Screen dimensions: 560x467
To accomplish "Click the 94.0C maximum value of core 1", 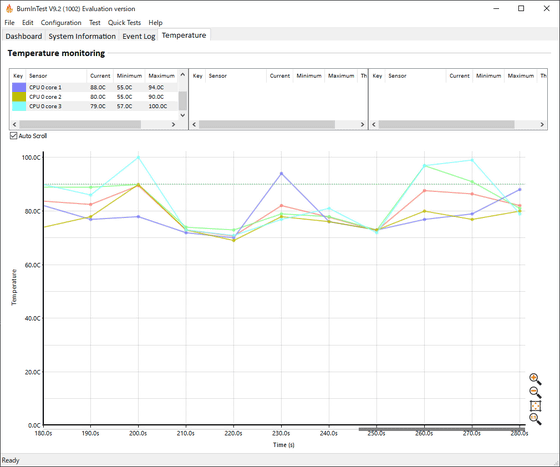I will pos(156,87).
